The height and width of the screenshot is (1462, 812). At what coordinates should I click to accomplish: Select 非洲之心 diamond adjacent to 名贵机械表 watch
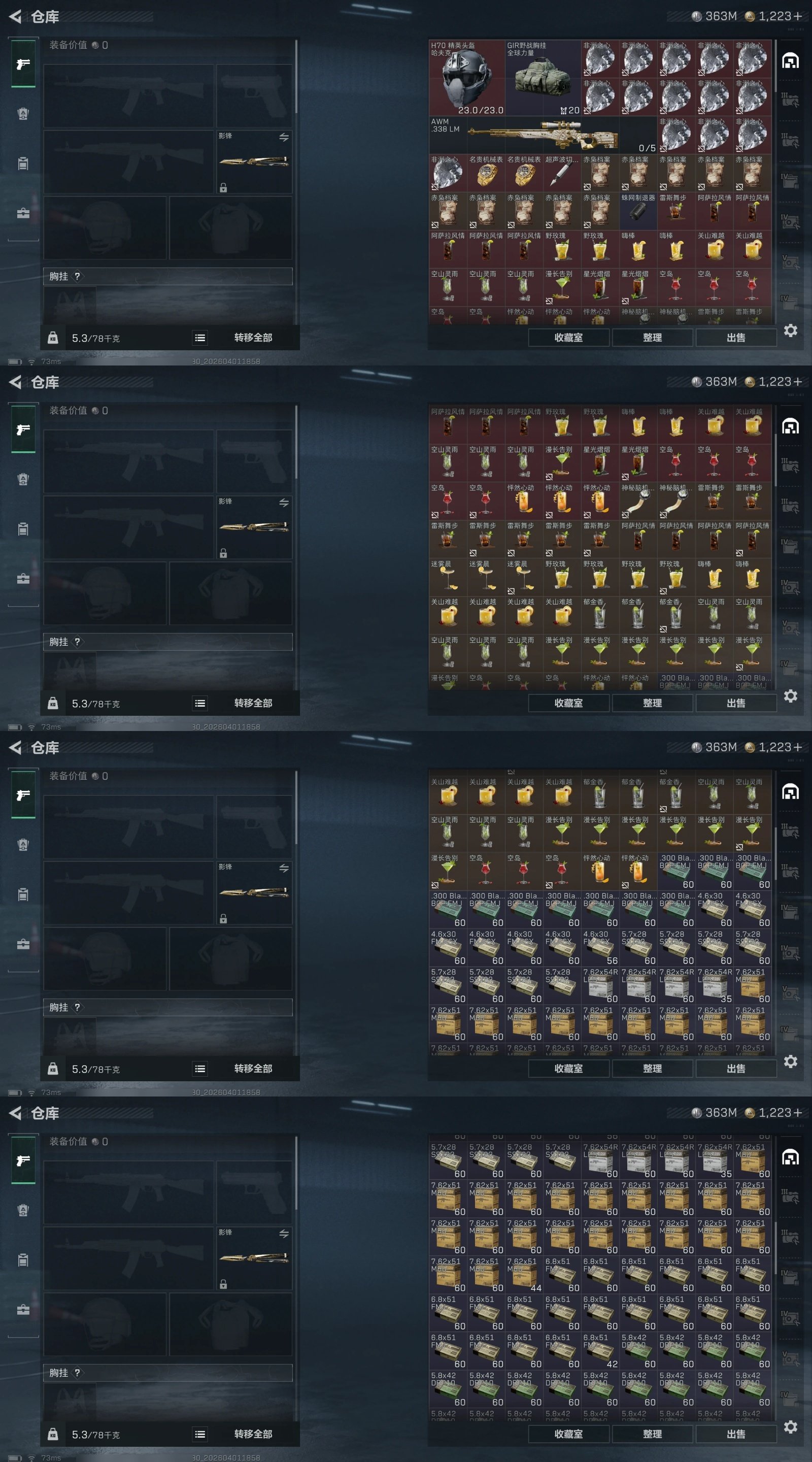click(x=448, y=173)
